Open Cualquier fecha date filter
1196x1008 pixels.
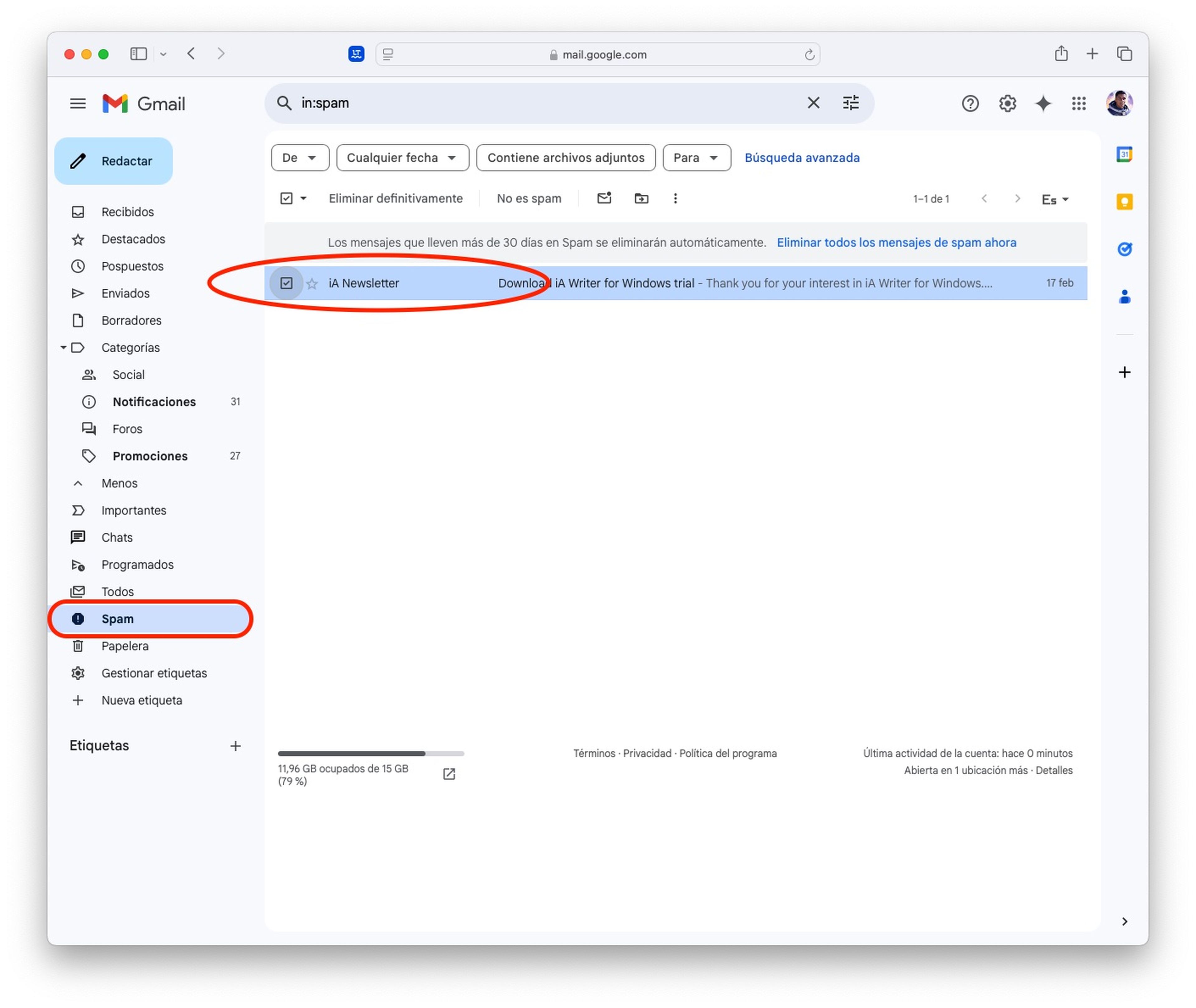[402, 158]
